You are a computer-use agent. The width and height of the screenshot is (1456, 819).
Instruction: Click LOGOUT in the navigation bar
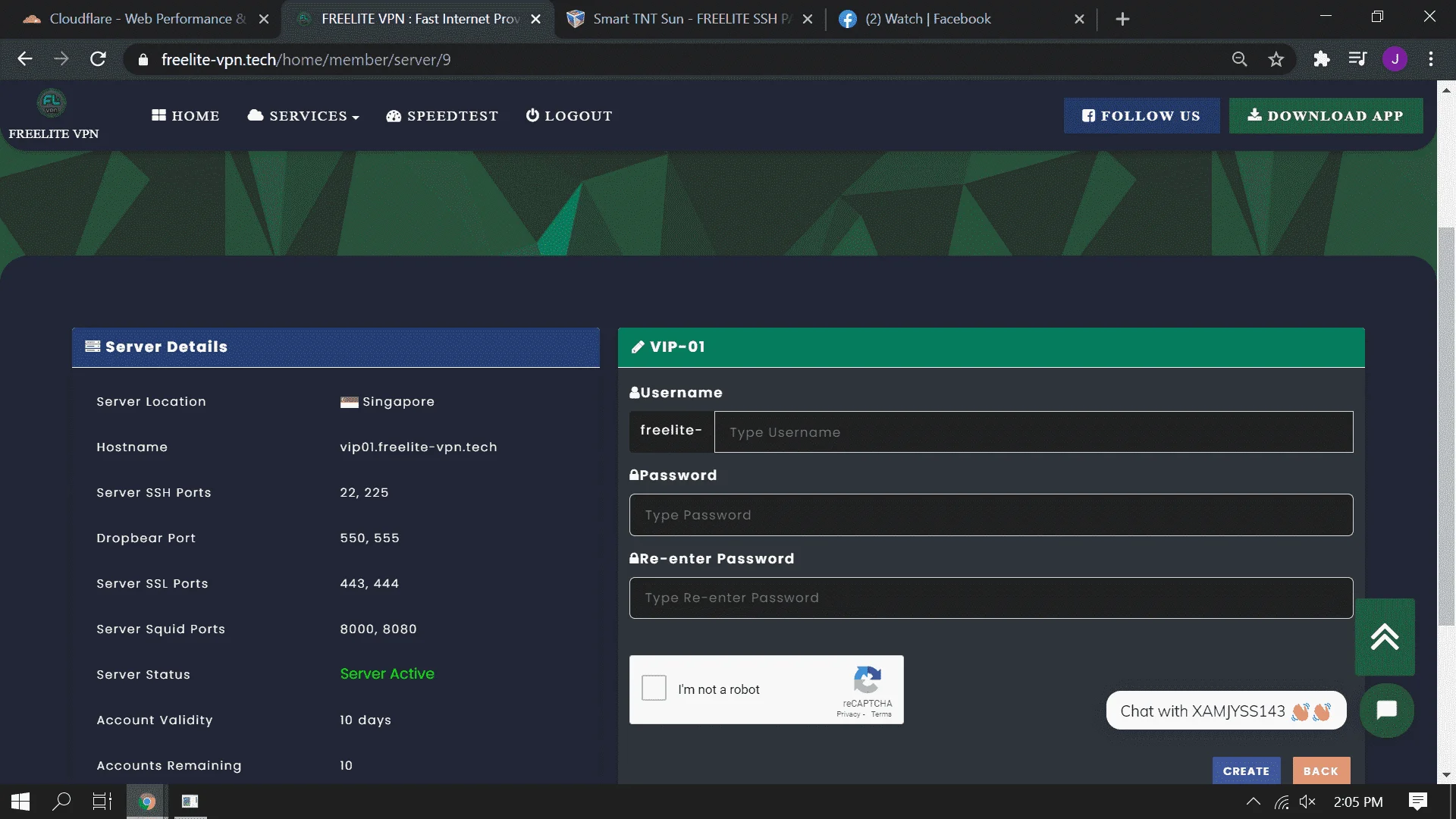(569, 116)
